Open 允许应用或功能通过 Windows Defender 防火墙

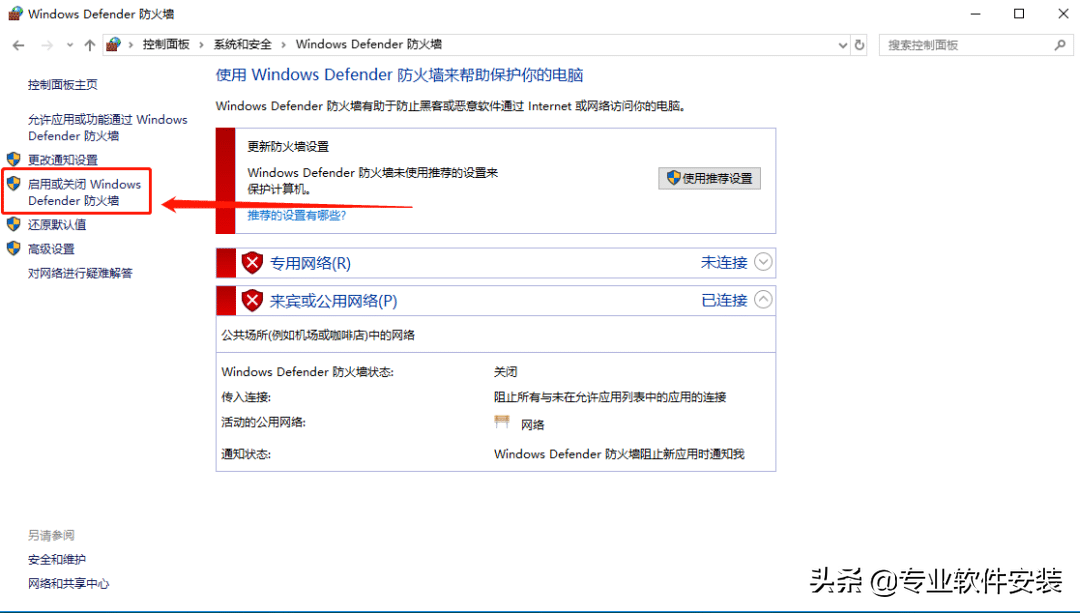[x=107, y=127]
